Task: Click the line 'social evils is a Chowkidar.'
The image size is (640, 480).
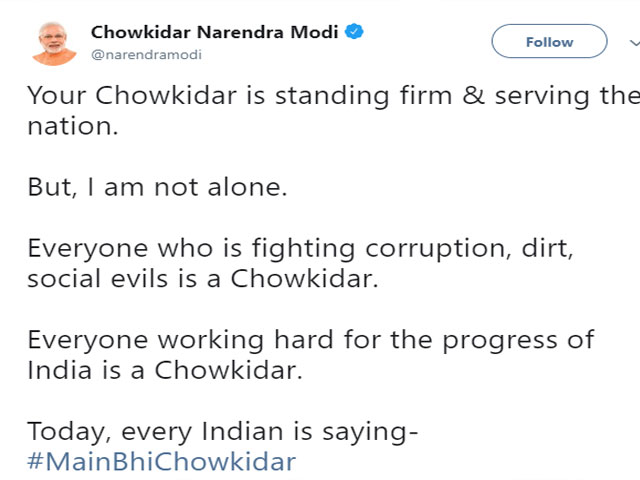Action: click(x=203, y=279)
